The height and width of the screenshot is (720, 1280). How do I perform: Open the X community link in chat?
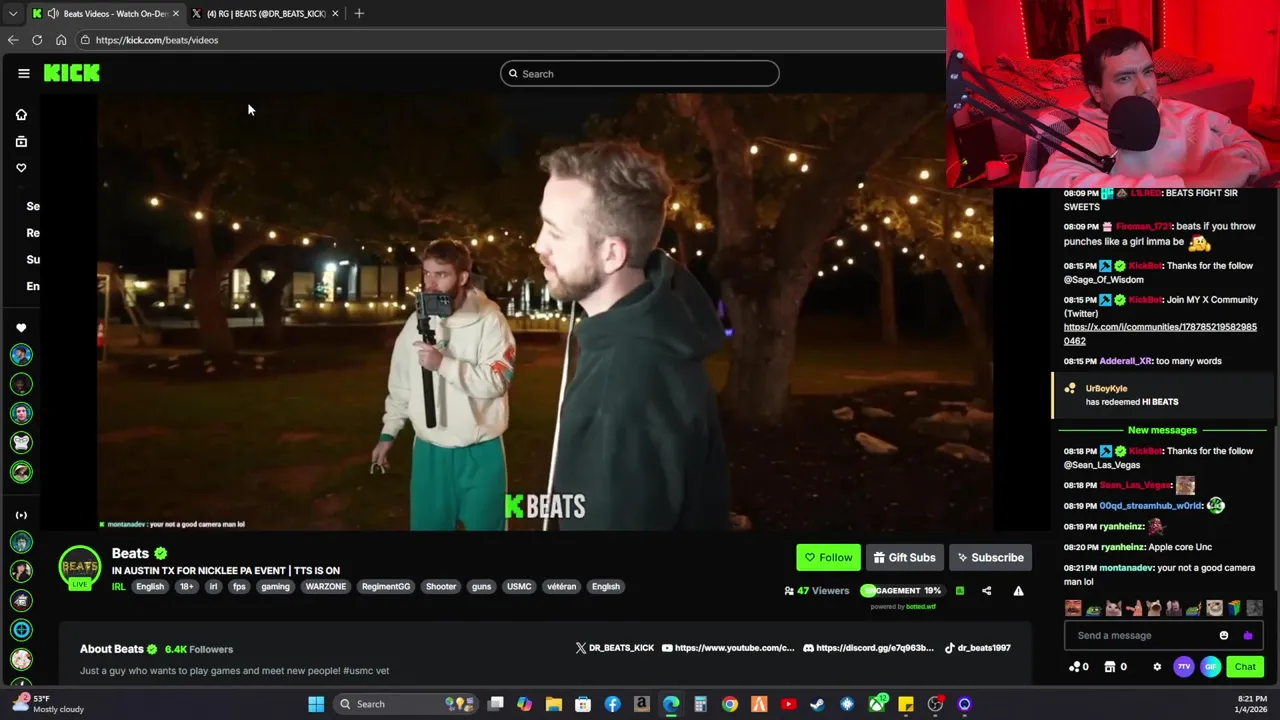click(1160, 334)
